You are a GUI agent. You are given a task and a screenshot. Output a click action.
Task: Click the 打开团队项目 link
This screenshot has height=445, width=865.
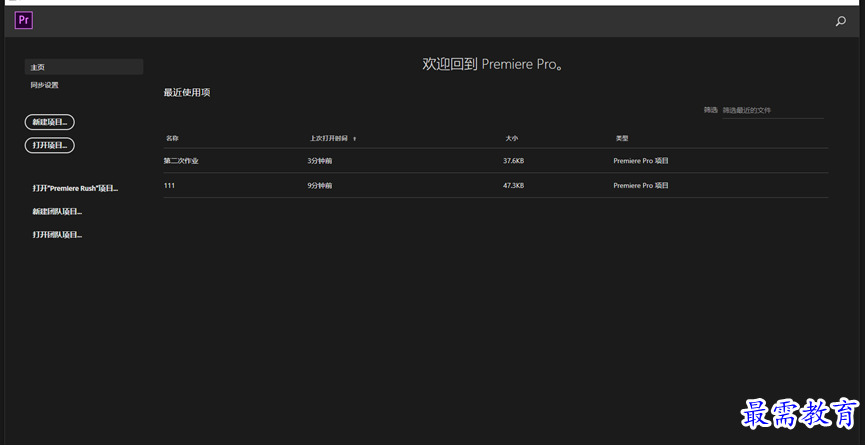coord(57,234)
